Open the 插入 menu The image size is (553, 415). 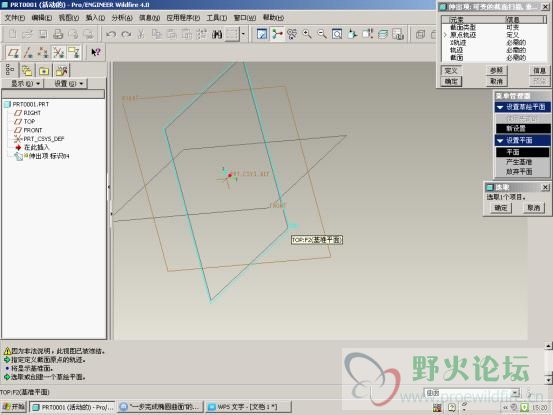[95, 18]
